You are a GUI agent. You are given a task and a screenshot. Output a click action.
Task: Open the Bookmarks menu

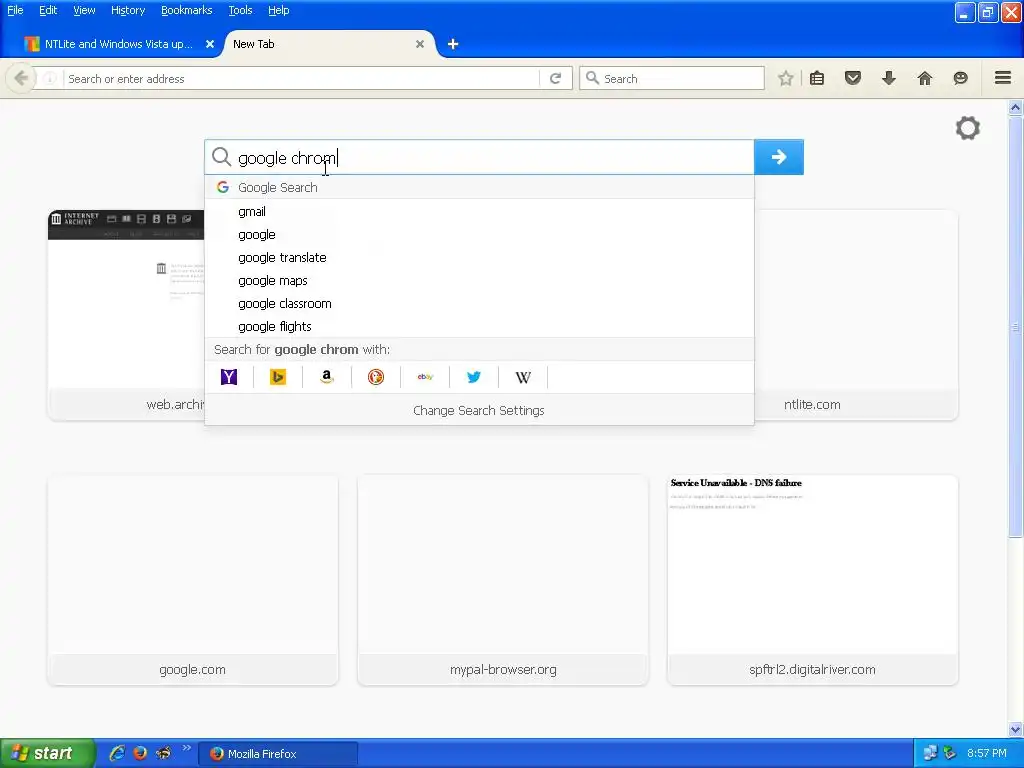[x=187, y=10]
